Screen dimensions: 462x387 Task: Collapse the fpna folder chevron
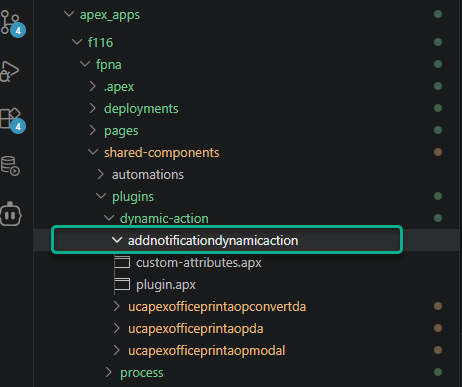[85, 64]
